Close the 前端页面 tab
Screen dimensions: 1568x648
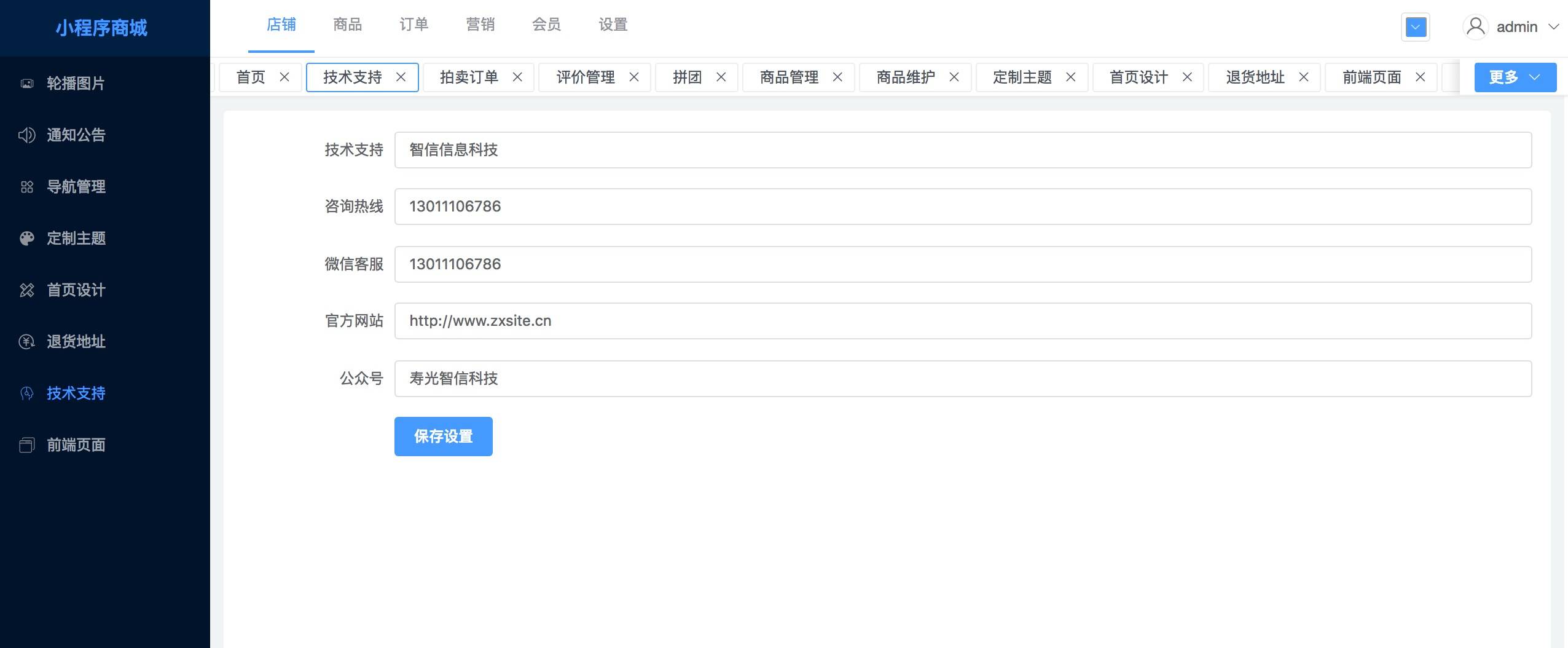click(1420, 77)
